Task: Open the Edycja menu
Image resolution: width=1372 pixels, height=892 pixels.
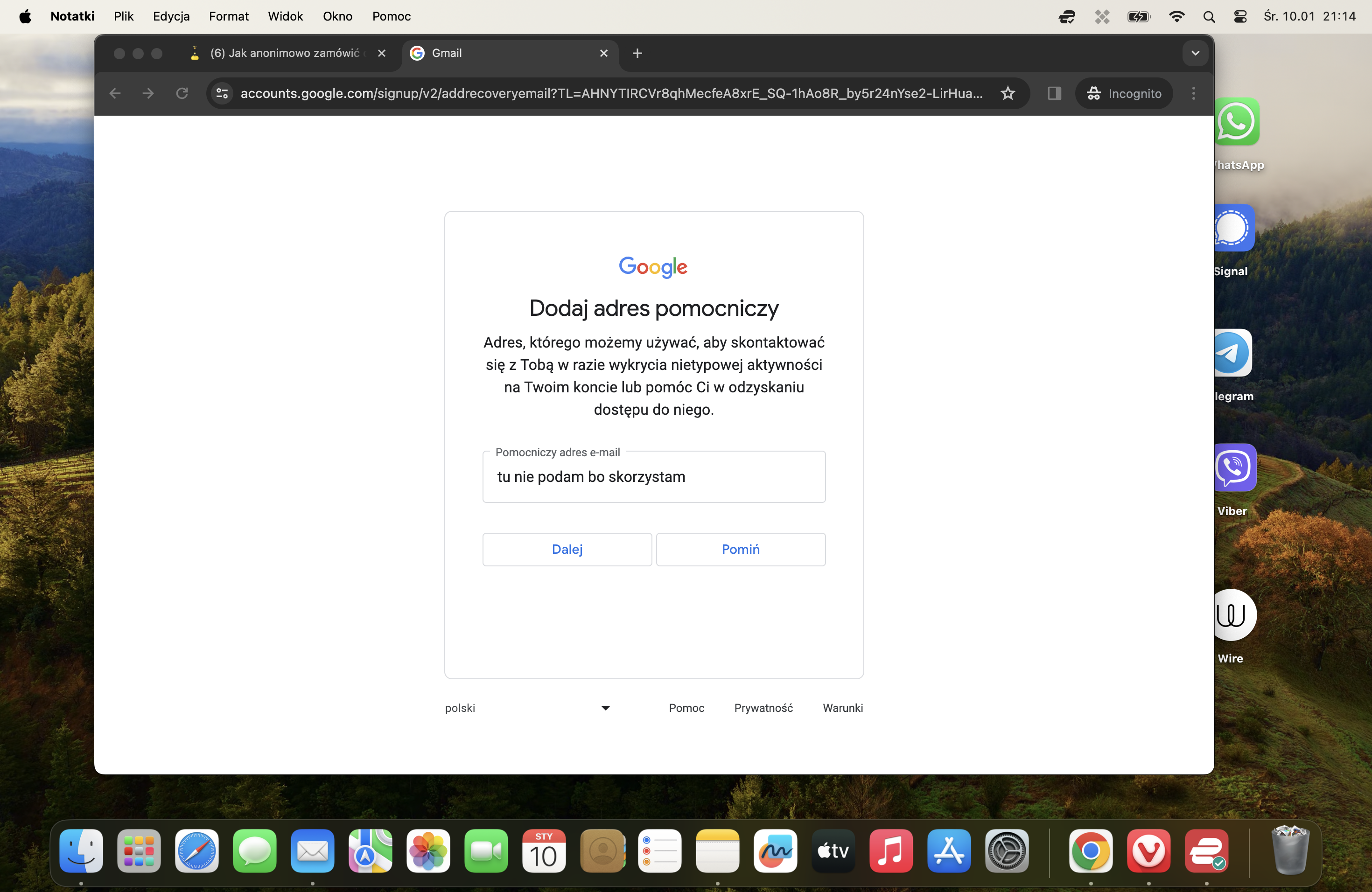Action: [x=171, y=16]
